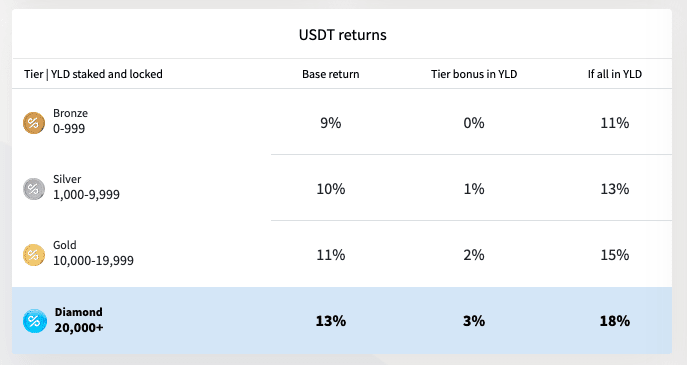This screenshot has width=687, height=365.
Task: Click Bronze tier bonus 0% value
Action: [x=474, y=123]
